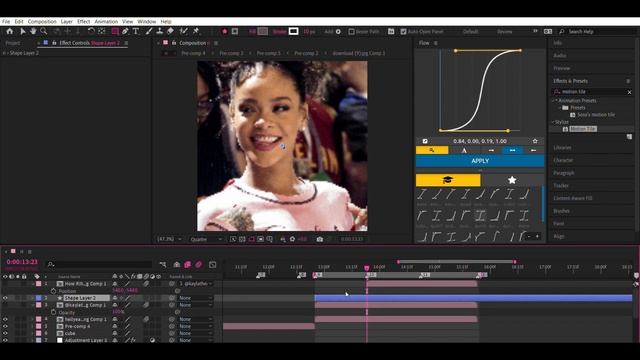Image resolution: width=640 pixels, height=360 pixels.
Task: Select the Brush tool
Action: [149, 31]
